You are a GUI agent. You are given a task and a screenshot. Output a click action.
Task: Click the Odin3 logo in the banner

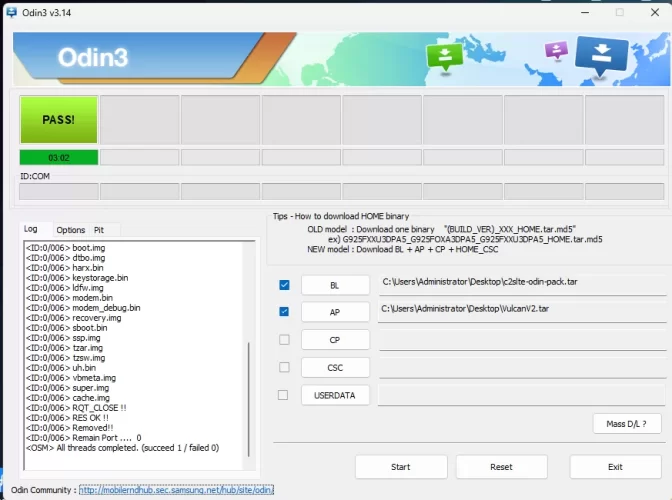(x=93, y=57)
